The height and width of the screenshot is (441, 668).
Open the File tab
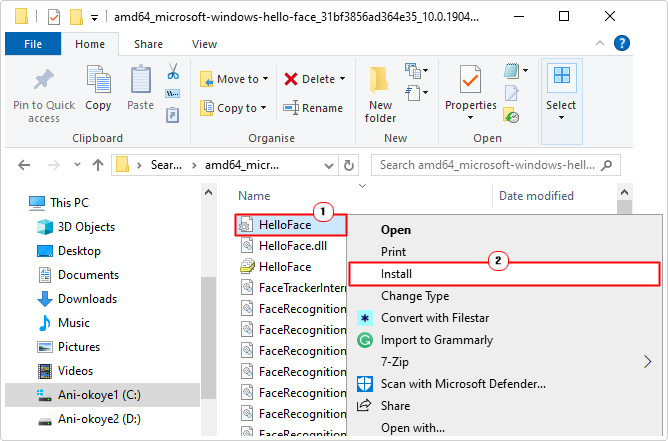click(33, 44)
